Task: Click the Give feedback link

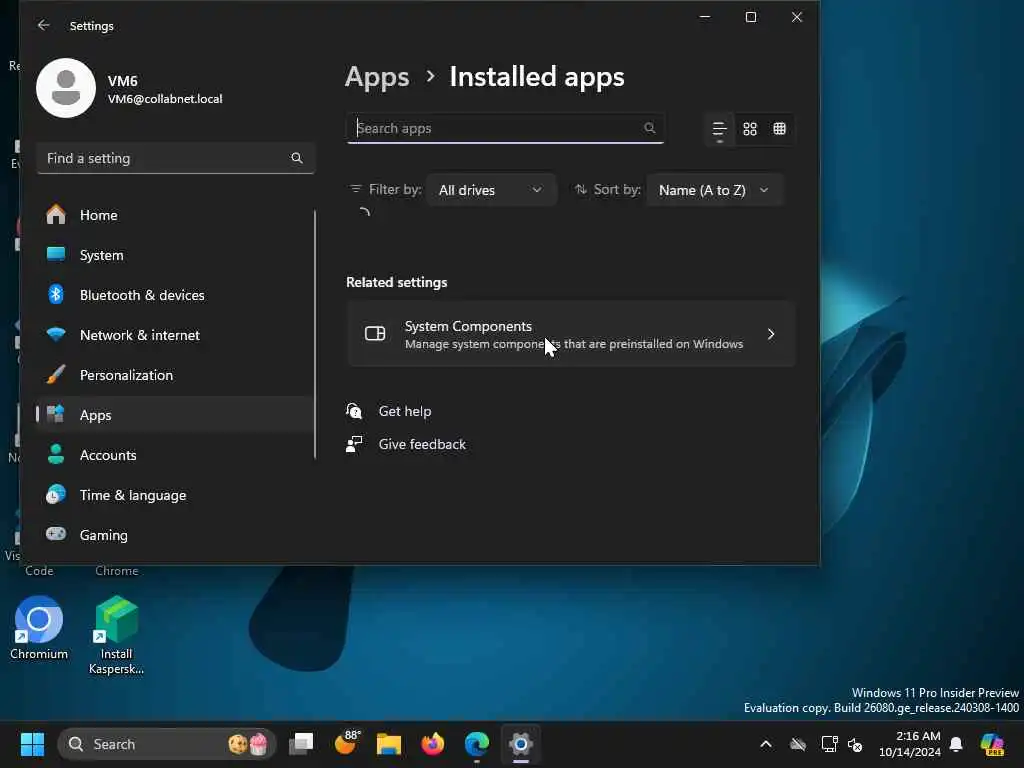Action: [x=422, y=444]
